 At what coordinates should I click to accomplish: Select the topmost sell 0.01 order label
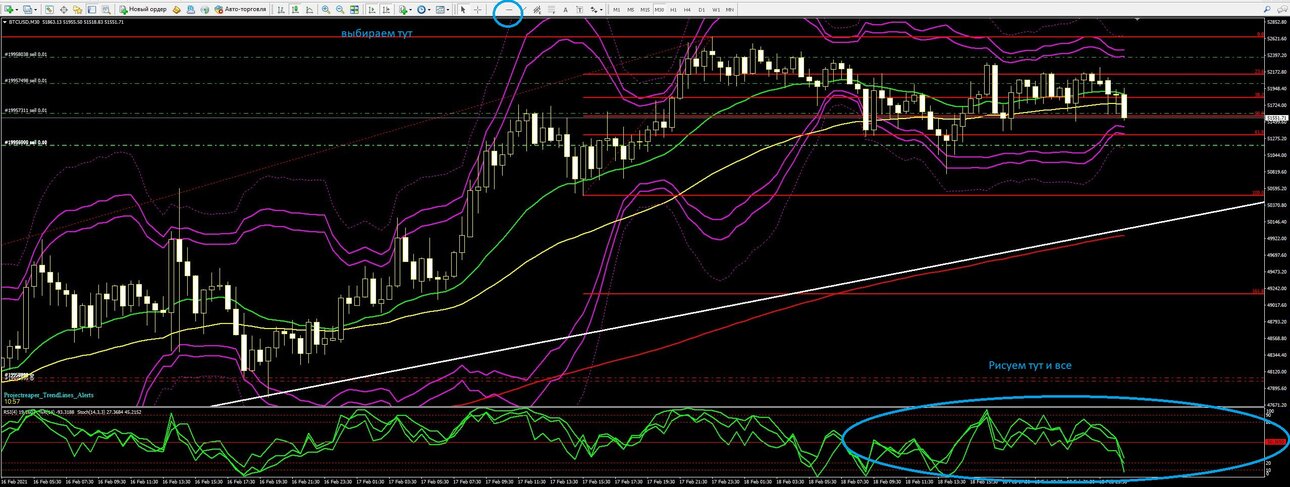coord(26,55)
